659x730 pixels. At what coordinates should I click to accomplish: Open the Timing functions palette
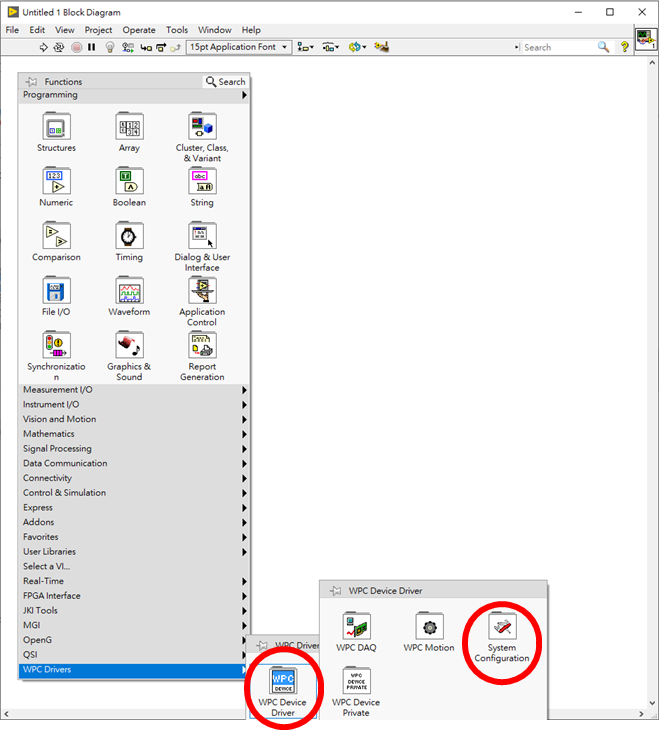pos(129,237)
